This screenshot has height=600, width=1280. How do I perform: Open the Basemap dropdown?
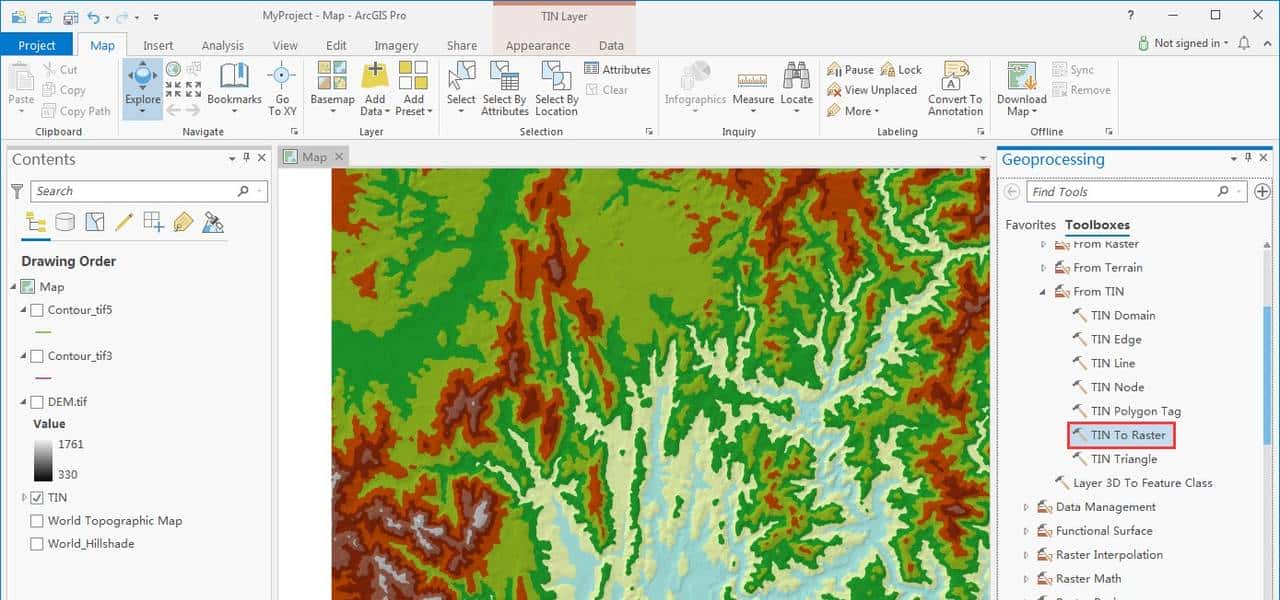click(x=331, y=109)
